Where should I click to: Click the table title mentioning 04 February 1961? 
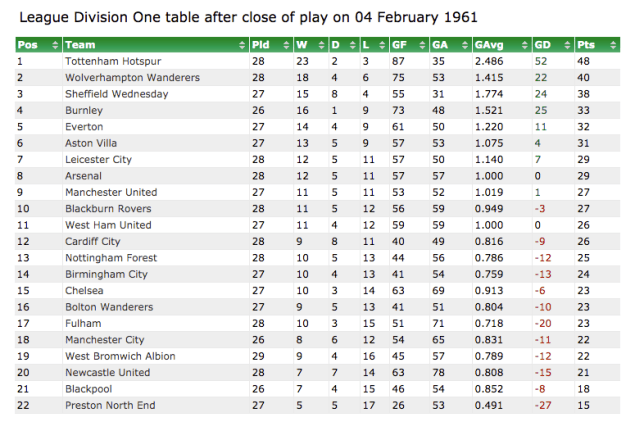(x=248, y=17)
